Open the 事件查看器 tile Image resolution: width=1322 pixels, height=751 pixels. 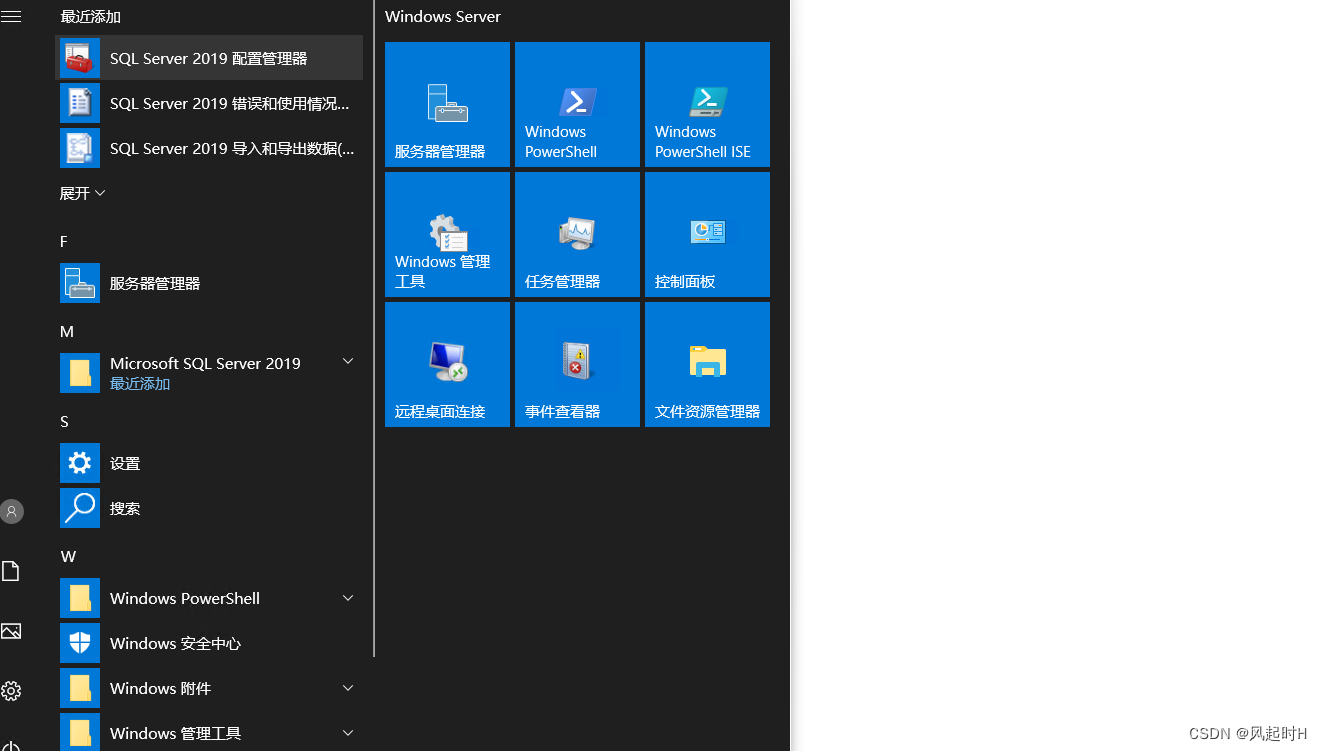coord(576,364)
